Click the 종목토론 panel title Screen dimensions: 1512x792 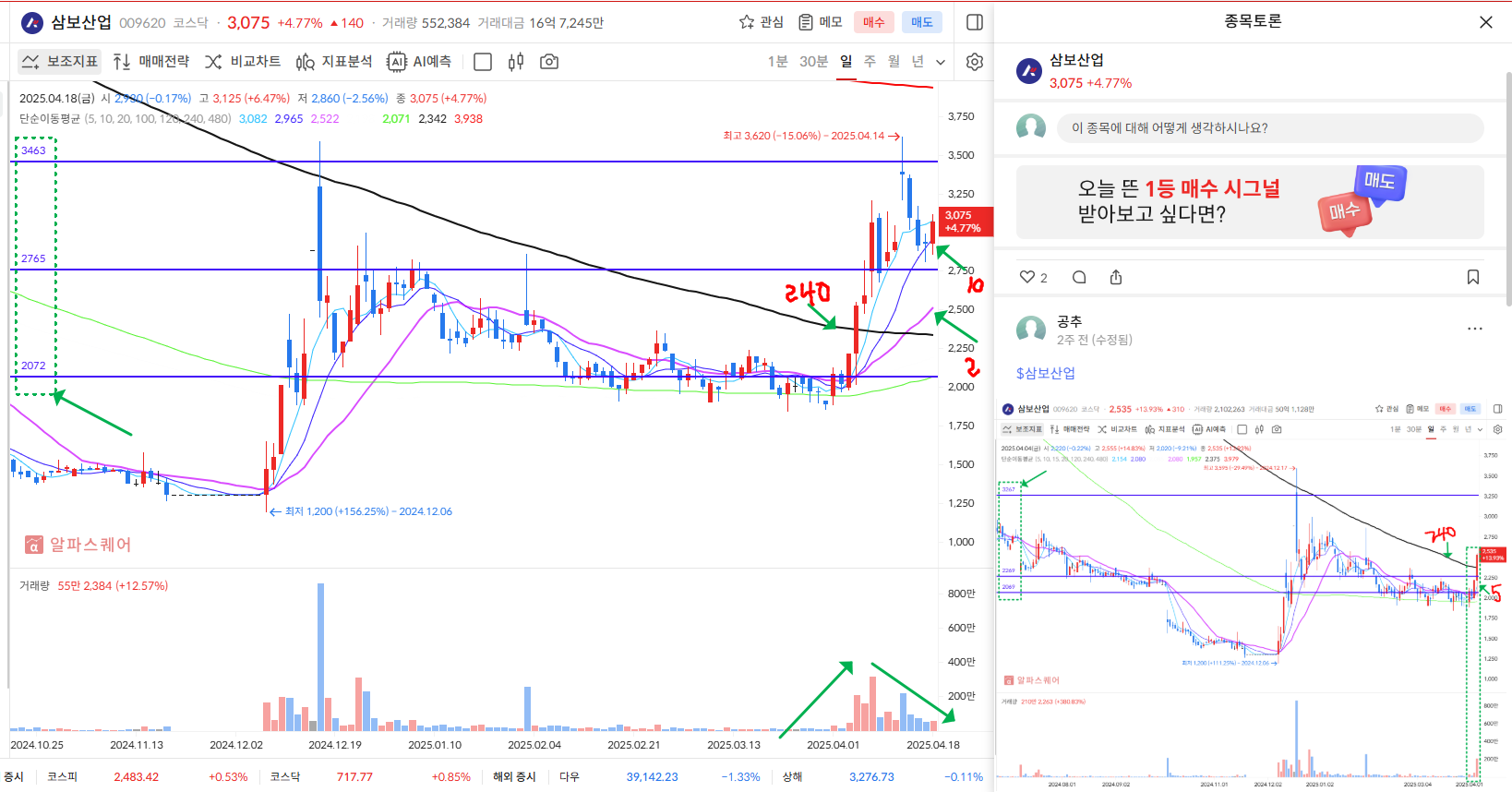(1253, 21)
